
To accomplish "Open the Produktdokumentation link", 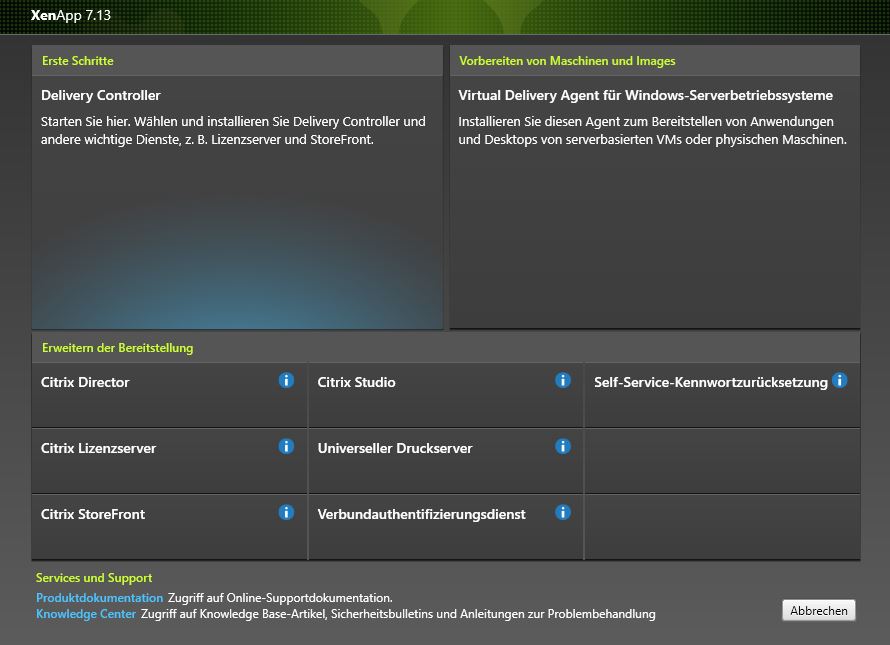I will tap(99, 598).
